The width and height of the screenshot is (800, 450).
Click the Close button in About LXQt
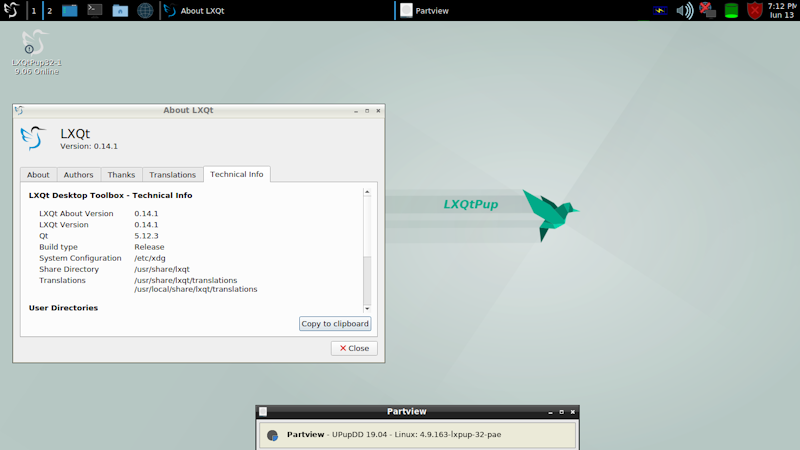tap(354, 348)
